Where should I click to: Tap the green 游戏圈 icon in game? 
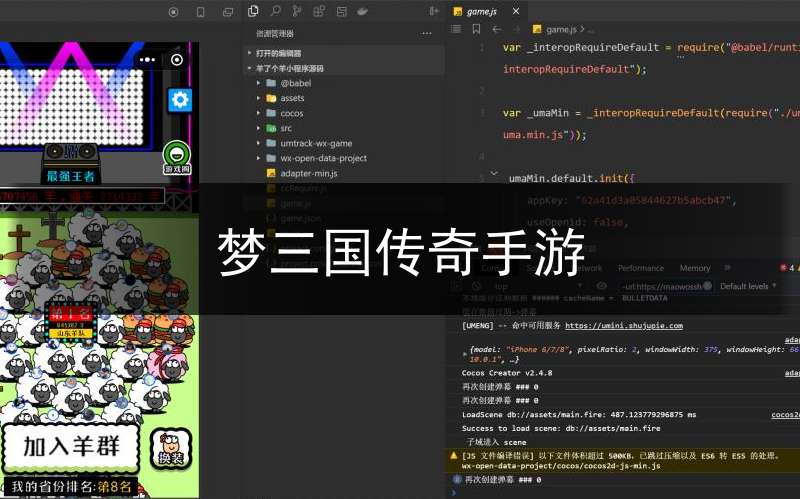coord(177,157)
